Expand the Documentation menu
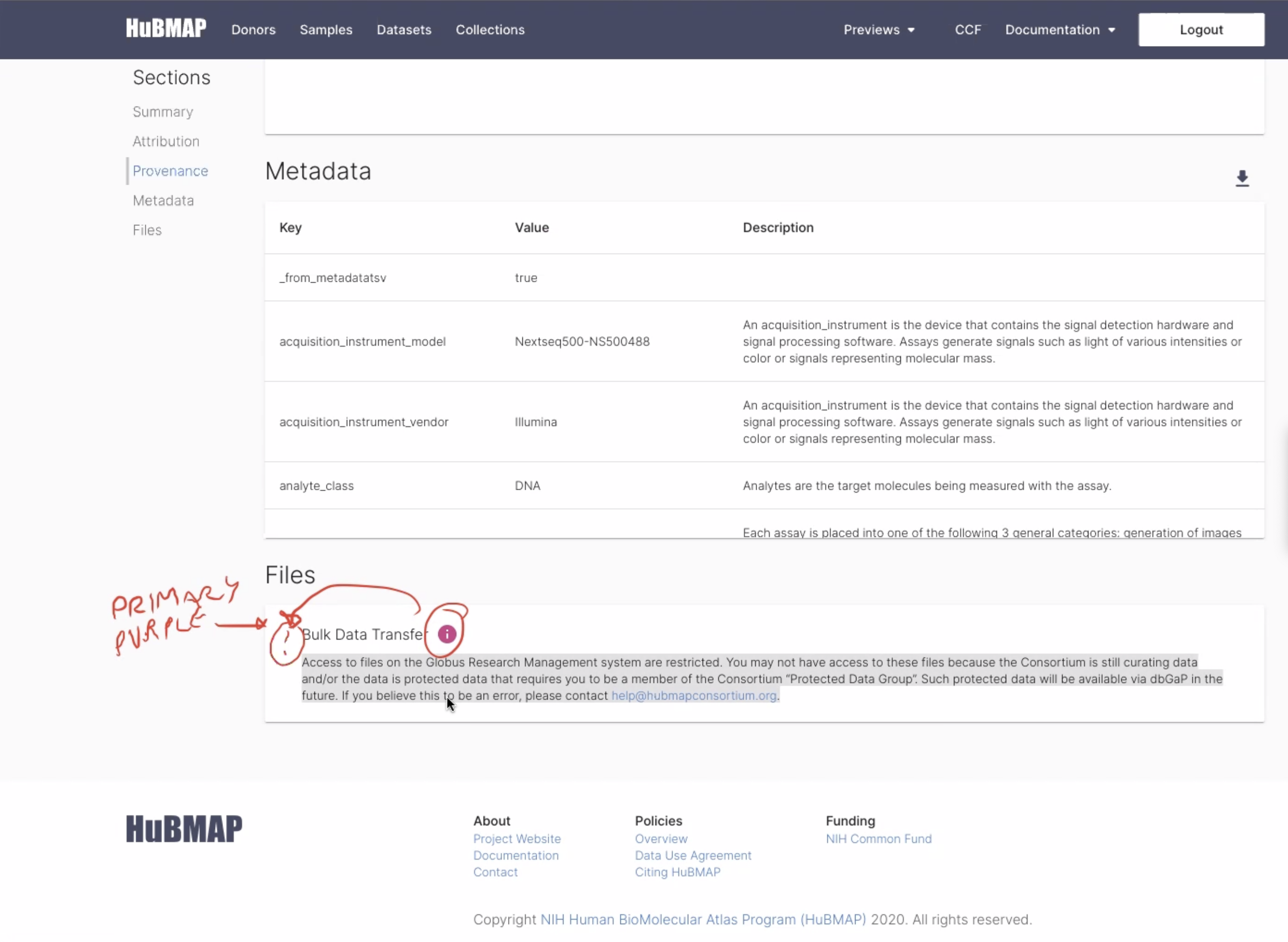 (x=1059, y=30)
